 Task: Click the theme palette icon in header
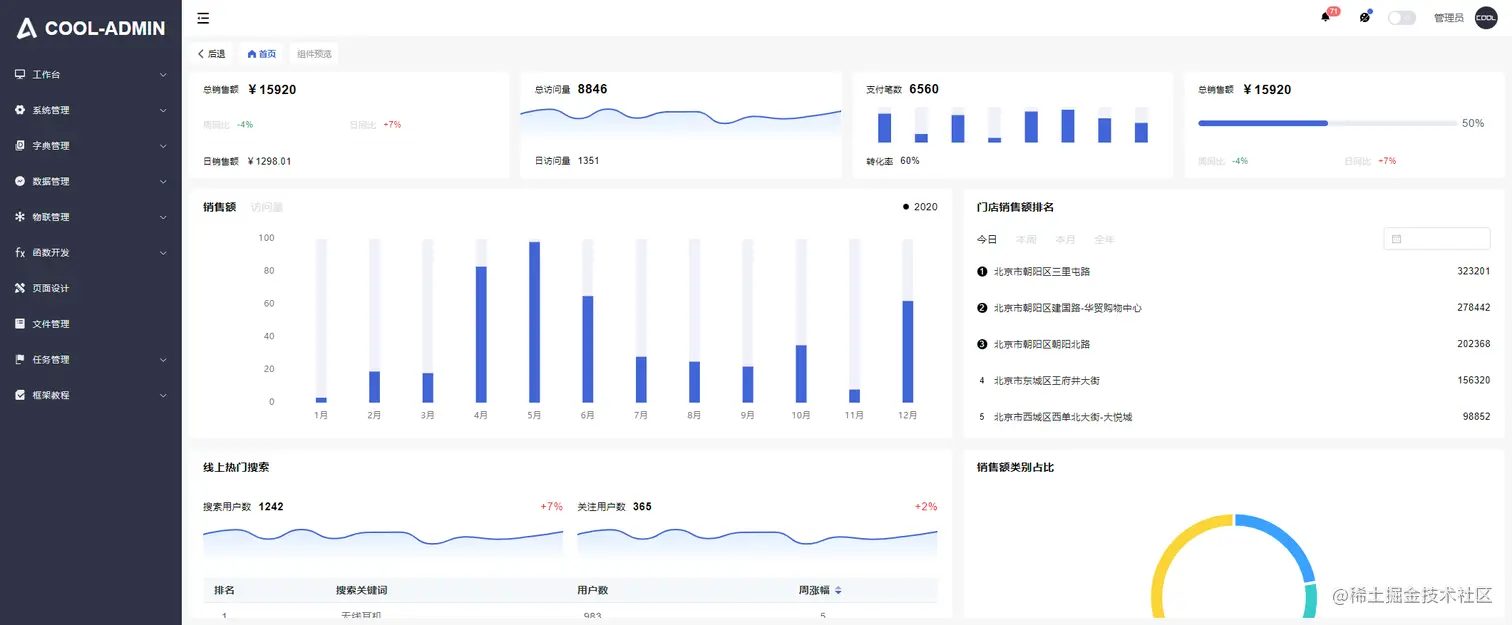(1364, 18)
